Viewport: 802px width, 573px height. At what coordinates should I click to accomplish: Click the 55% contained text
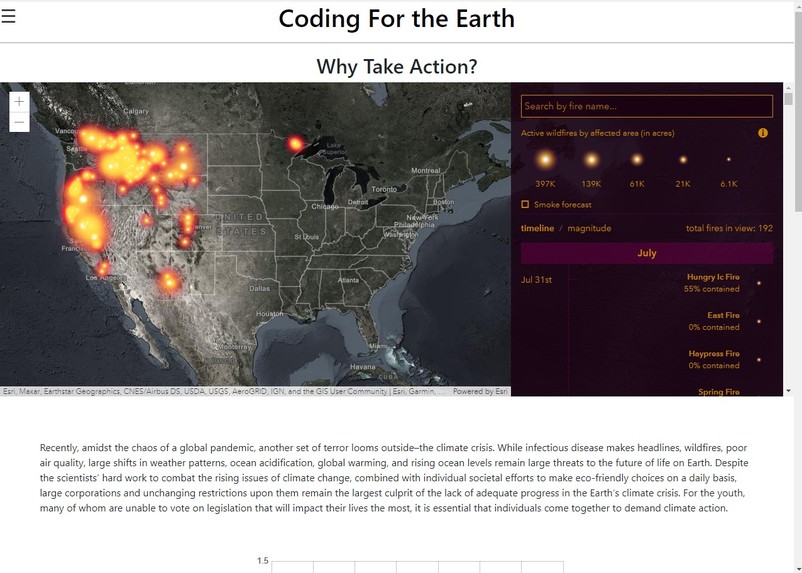711,289
